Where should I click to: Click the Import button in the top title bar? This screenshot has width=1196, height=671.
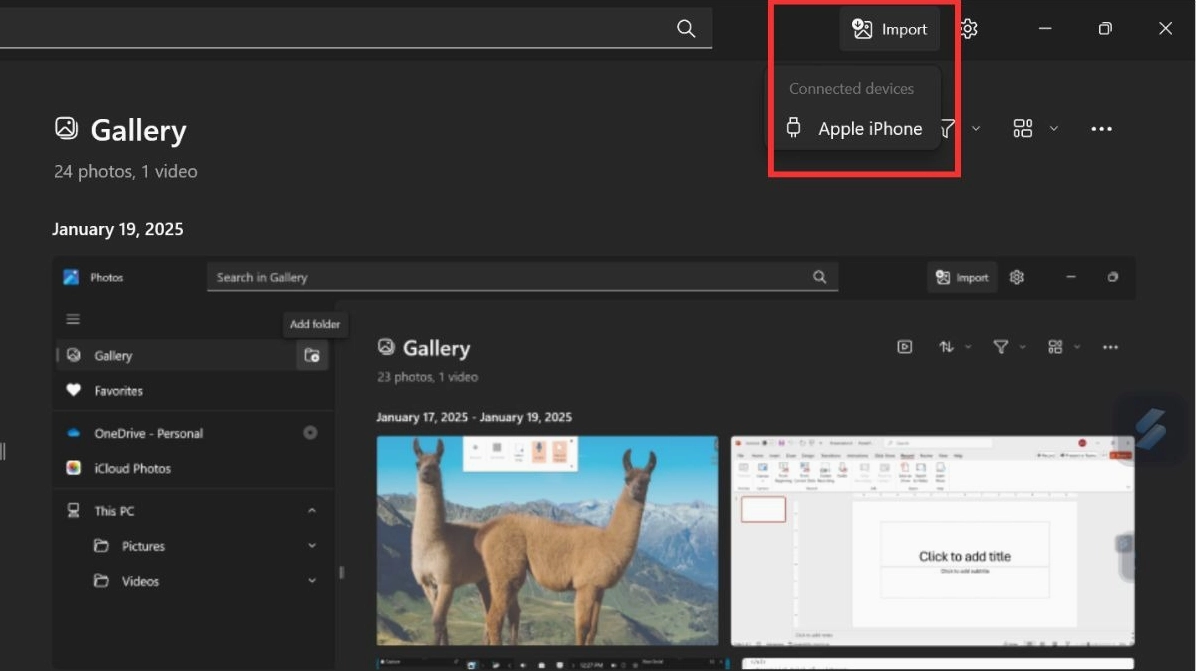coord(889,29)
